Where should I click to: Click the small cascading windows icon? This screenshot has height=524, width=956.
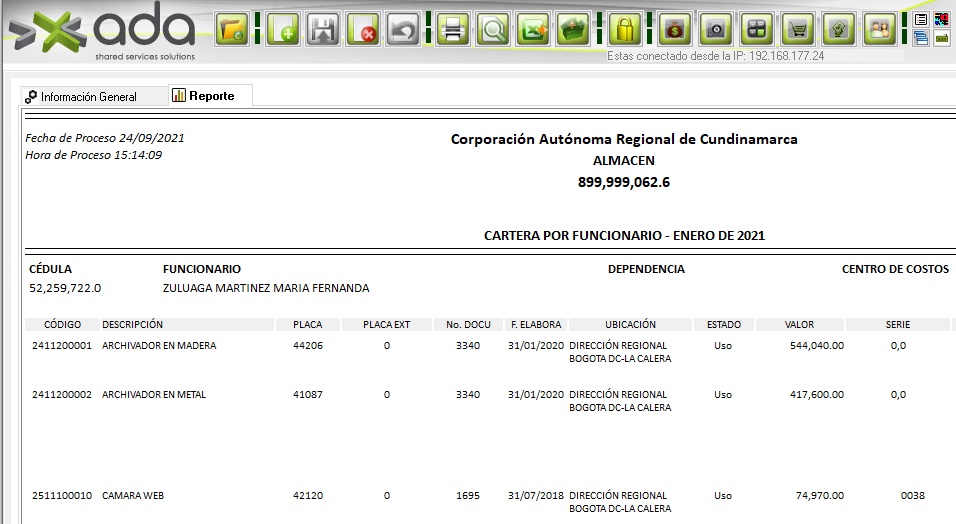pyautogui.click(x=921, y=39)
